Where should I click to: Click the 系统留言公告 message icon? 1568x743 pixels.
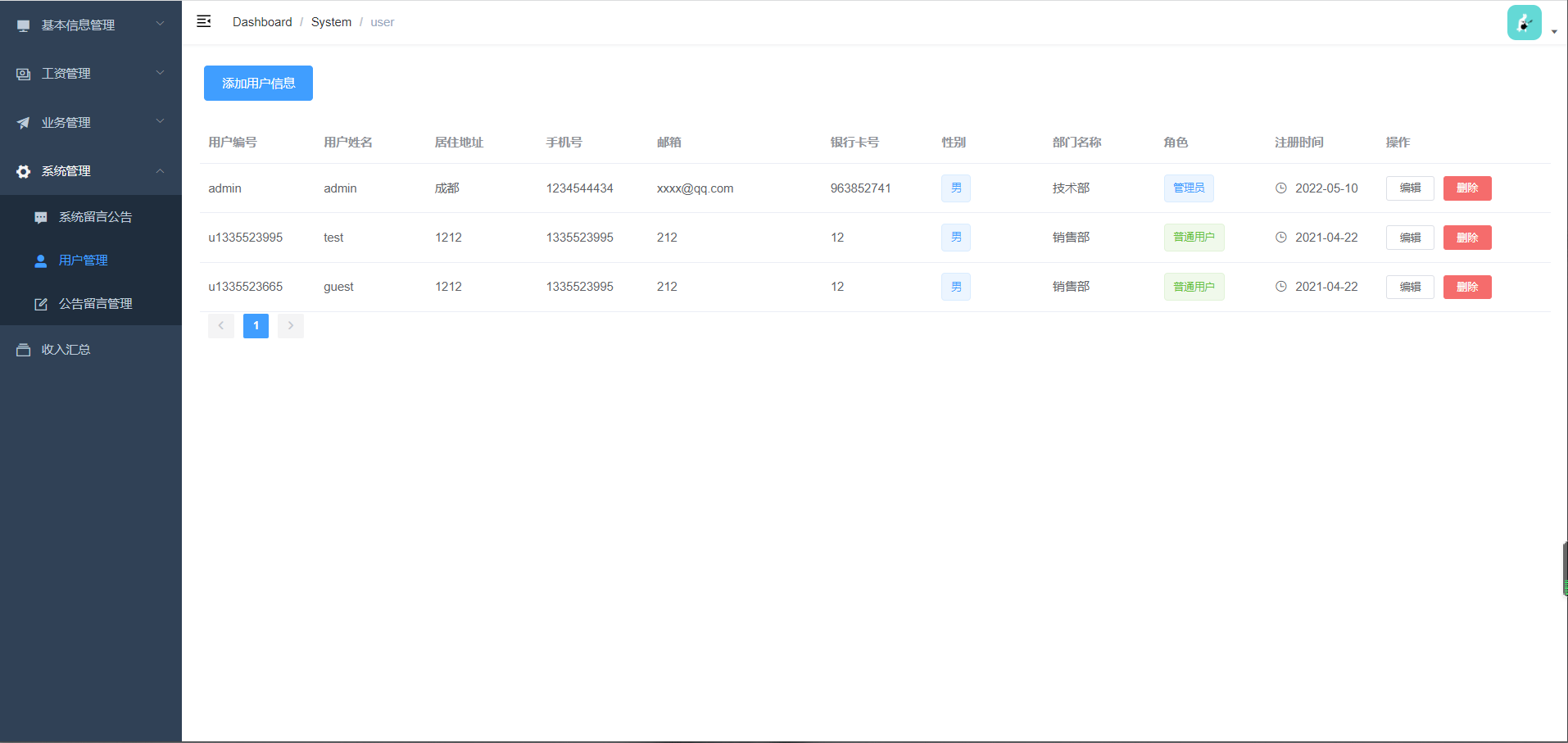(x=41, y=217)
